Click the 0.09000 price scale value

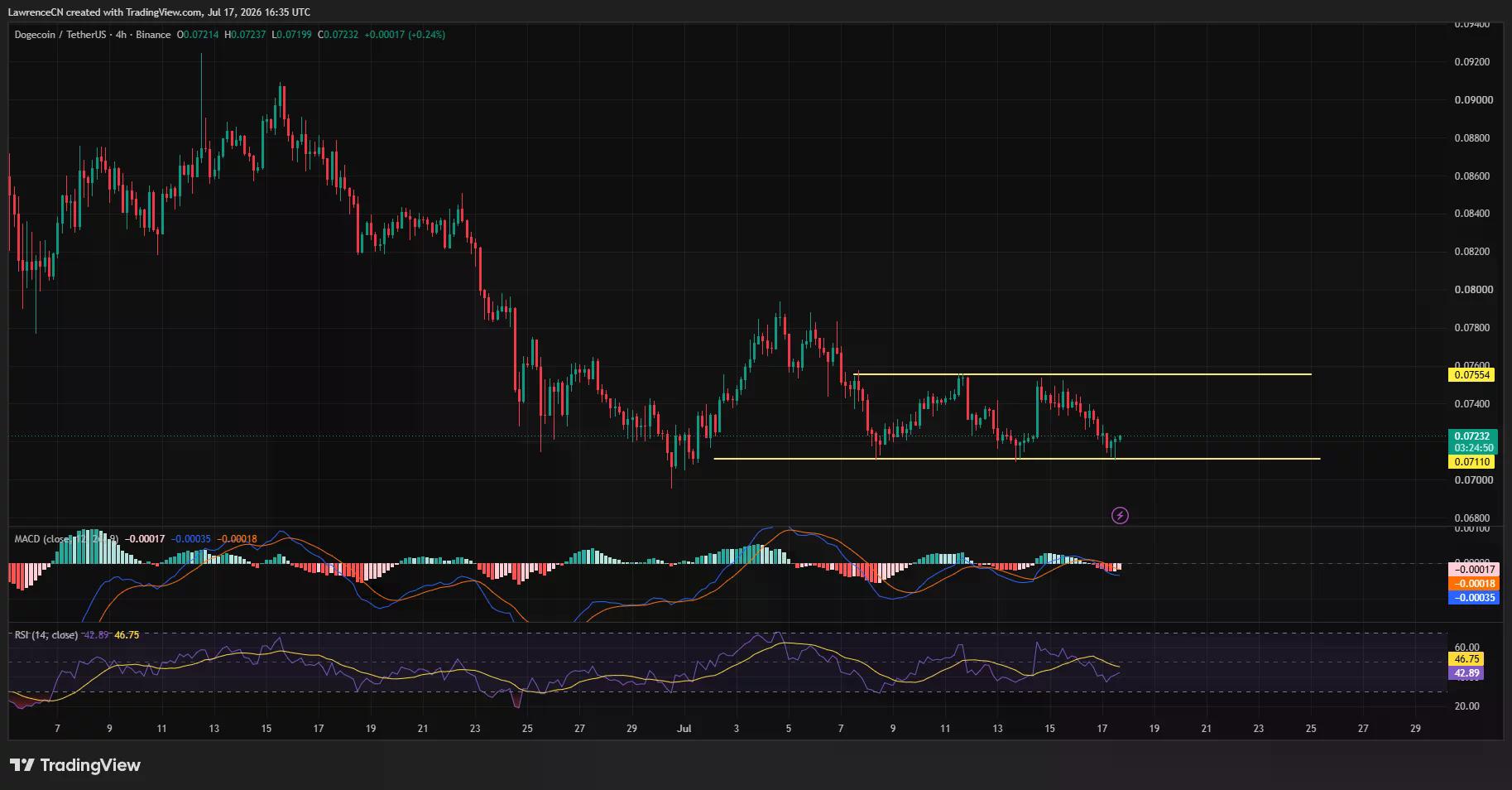click(x=1472, y=100)
